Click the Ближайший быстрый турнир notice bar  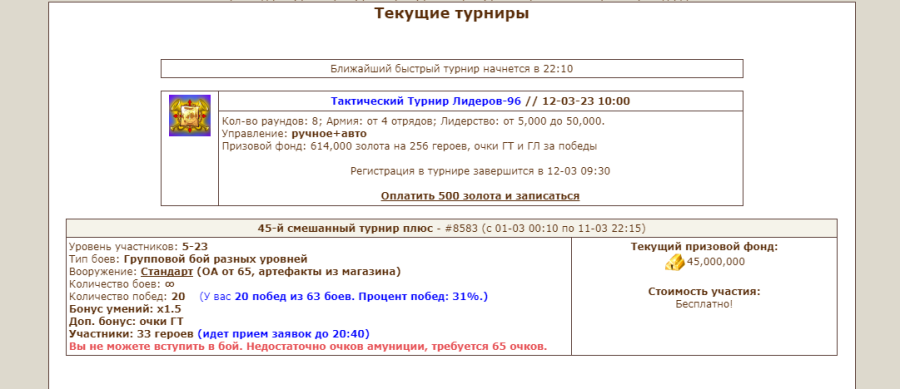coord(452,69)
